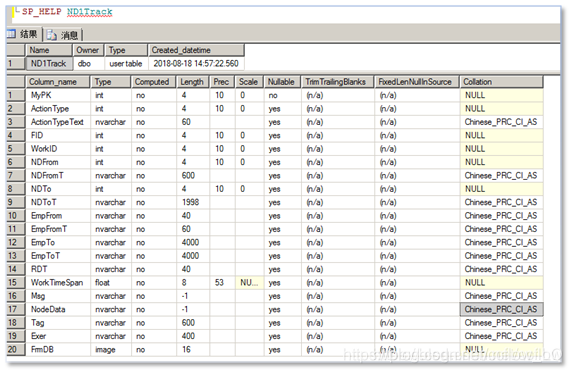This screenshot has height=373, width=572.
Task: Select the Msg column name cell
Action: pyautogui.click(x=58, y=296)
